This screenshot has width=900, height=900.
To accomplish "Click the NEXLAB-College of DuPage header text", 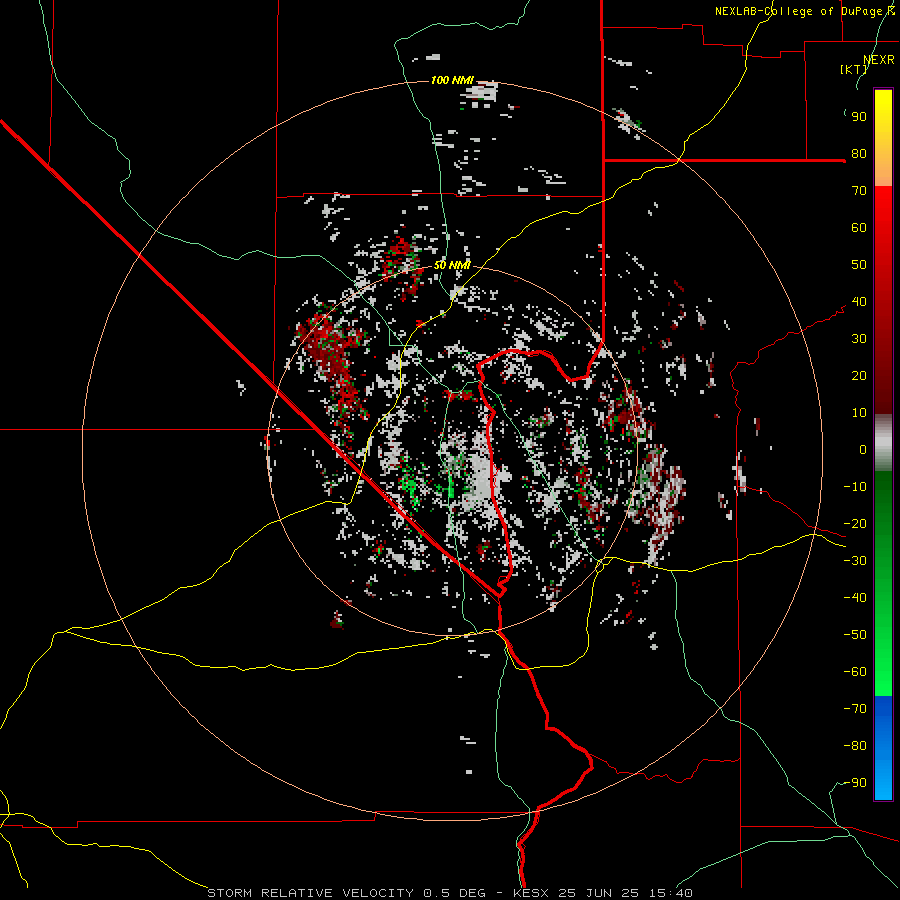I will pos(805,11).
